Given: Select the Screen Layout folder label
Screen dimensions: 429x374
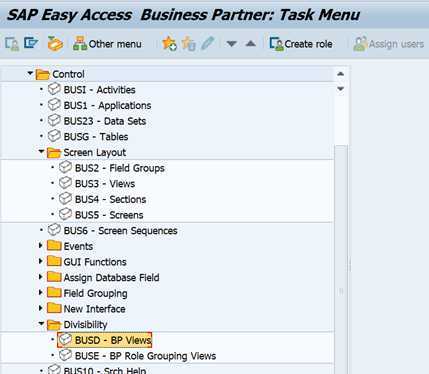Looking at the screenshot, I should click(x=95, y=153).
